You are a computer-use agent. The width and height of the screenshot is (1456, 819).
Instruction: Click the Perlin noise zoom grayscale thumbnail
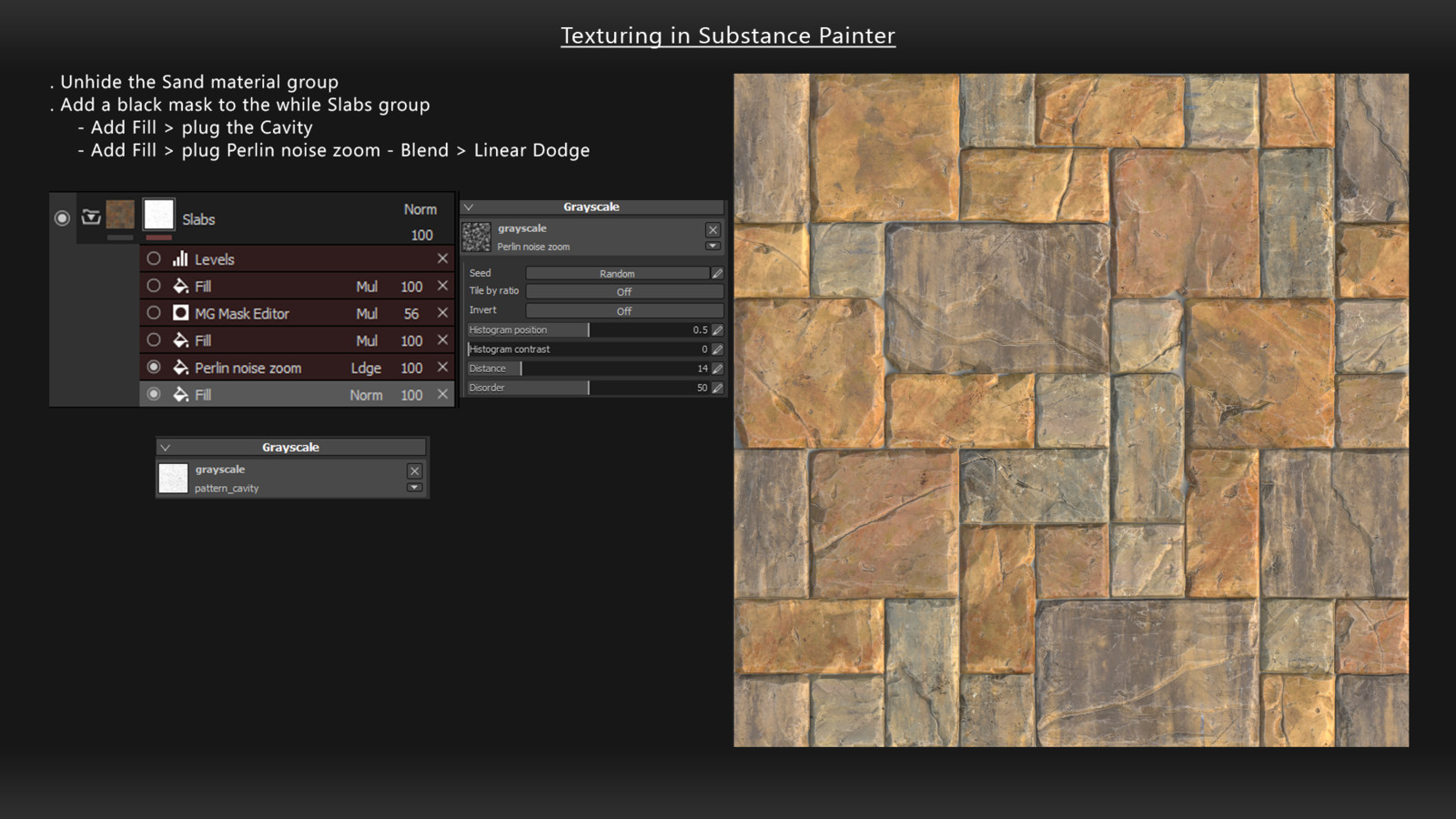coord(476,237)
